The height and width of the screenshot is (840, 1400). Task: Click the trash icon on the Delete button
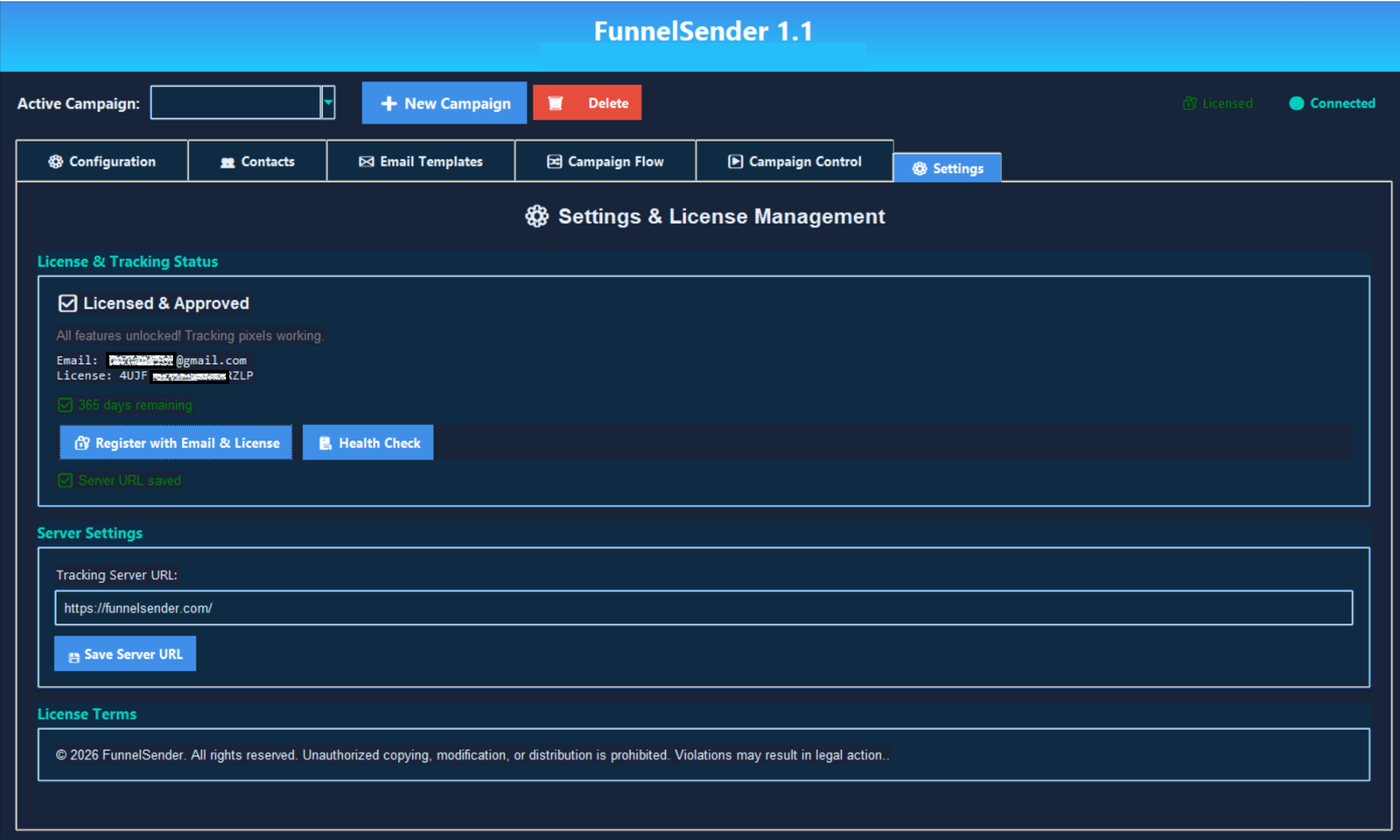(x=556, y=102)
